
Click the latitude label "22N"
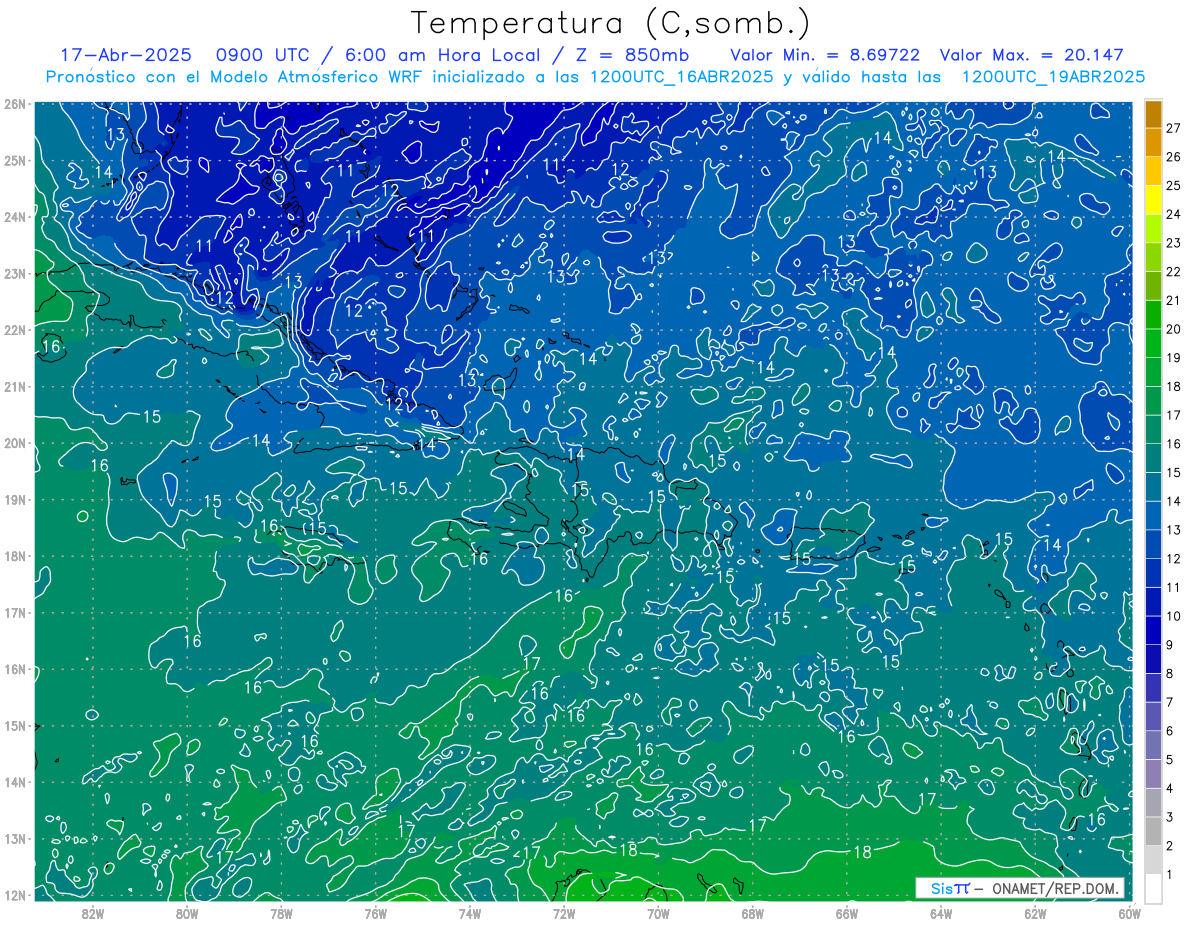tap(15, 329)
